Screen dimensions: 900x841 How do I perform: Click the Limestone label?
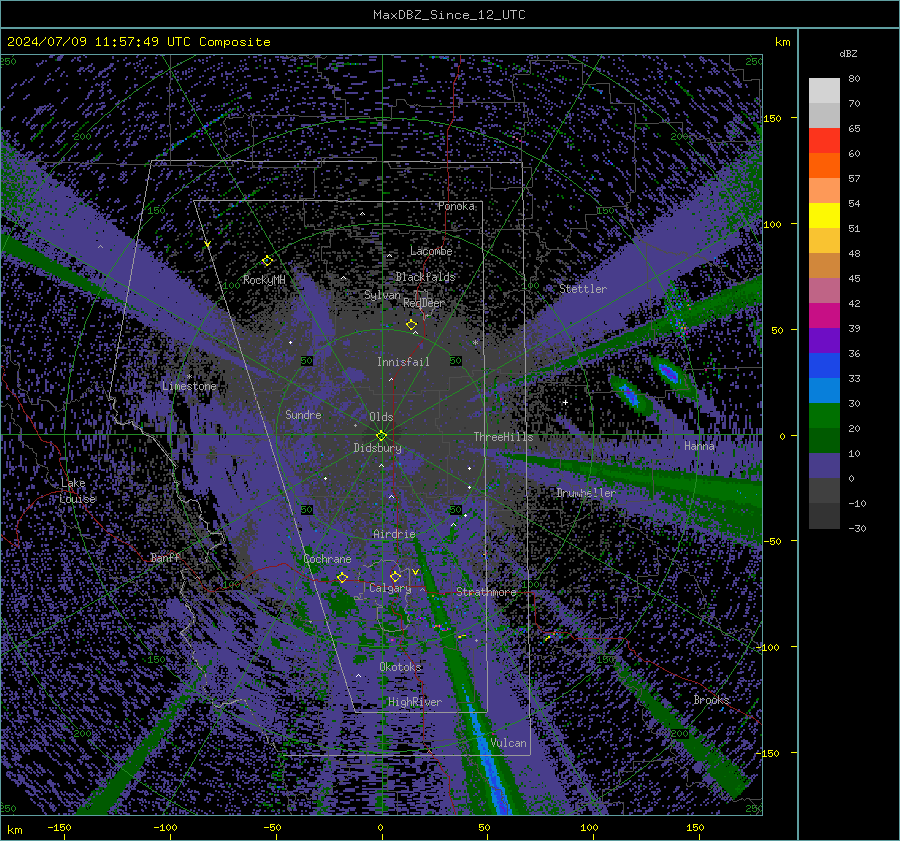click(x=189, y=386)
